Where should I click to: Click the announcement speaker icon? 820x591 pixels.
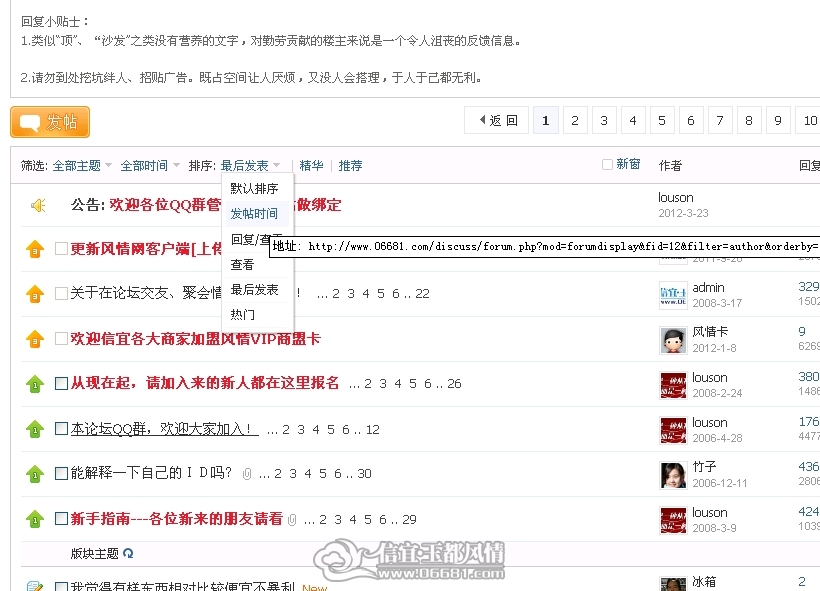click(38, 206)
